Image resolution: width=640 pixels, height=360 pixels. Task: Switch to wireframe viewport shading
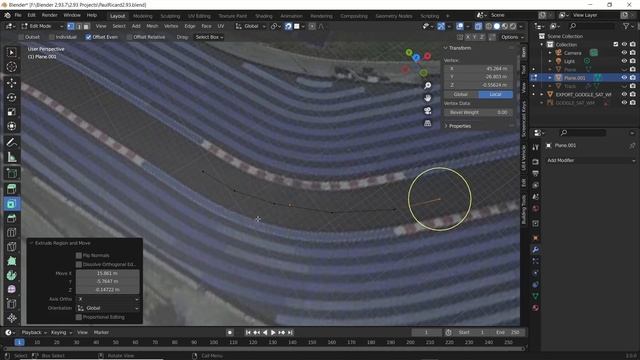tap(489, 27)
